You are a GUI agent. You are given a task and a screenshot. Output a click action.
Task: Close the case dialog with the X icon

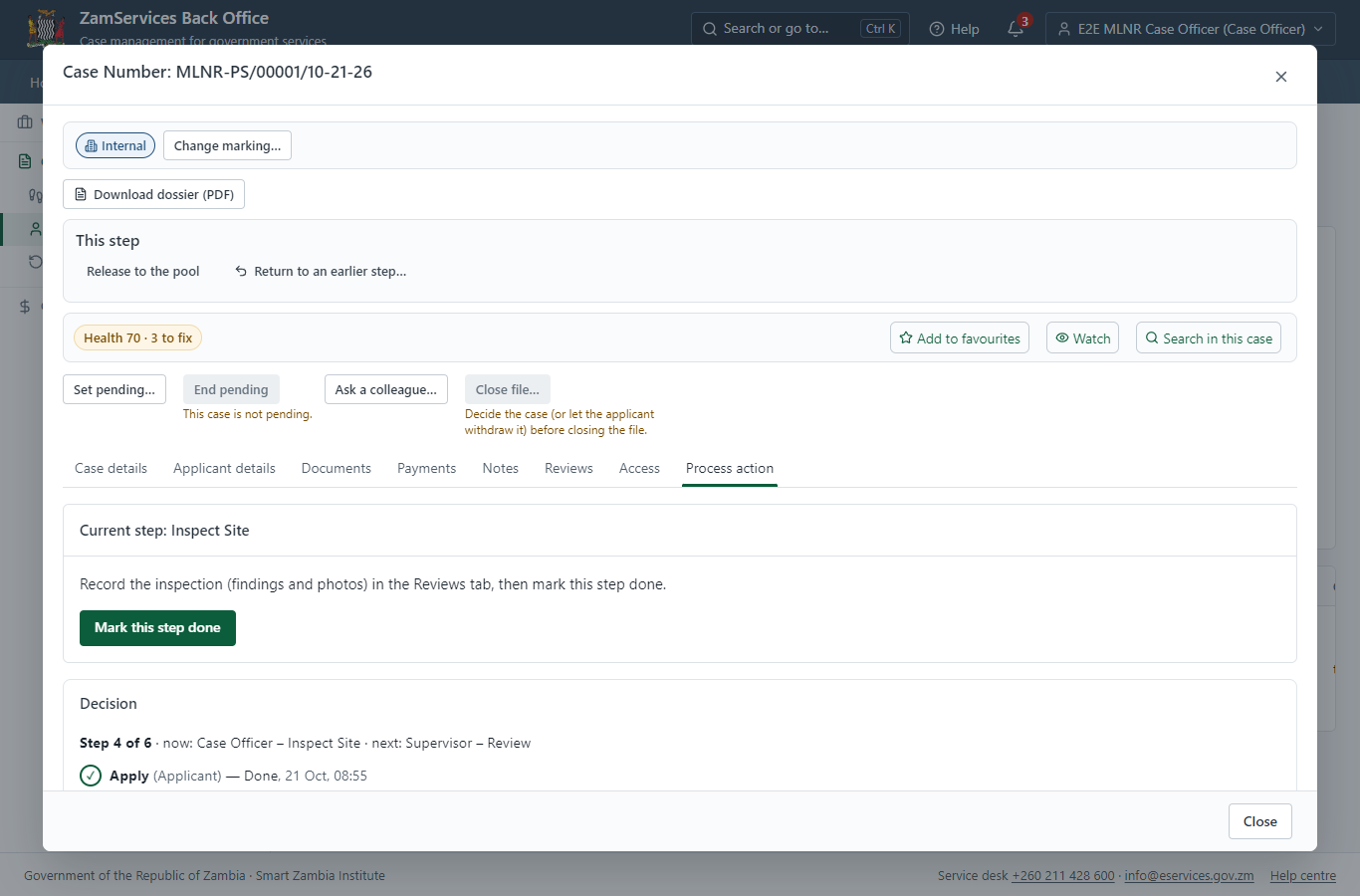[1281, 77]
